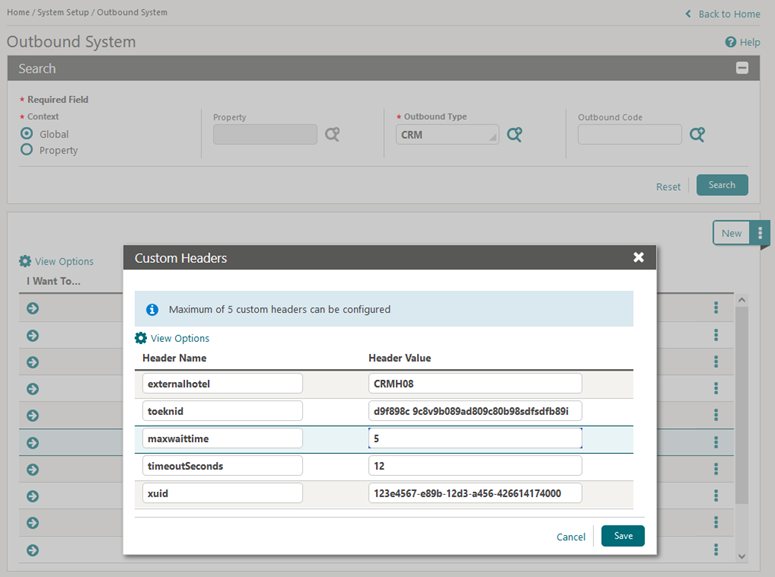The image size is (775, 577).
Task: Open the vertical ellipsis beside New
Action: 760,233
